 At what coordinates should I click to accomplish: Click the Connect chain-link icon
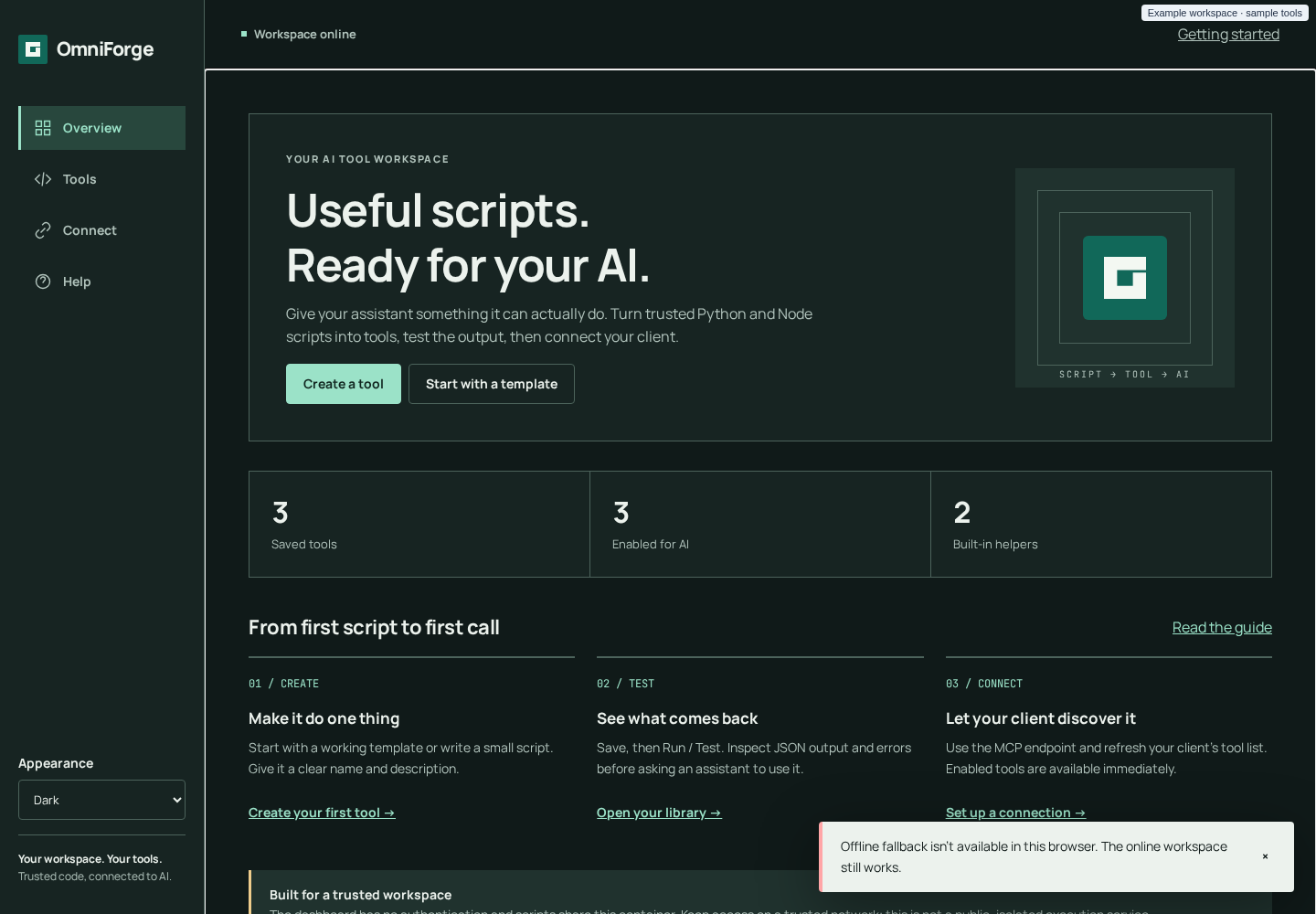click(43, 230)
